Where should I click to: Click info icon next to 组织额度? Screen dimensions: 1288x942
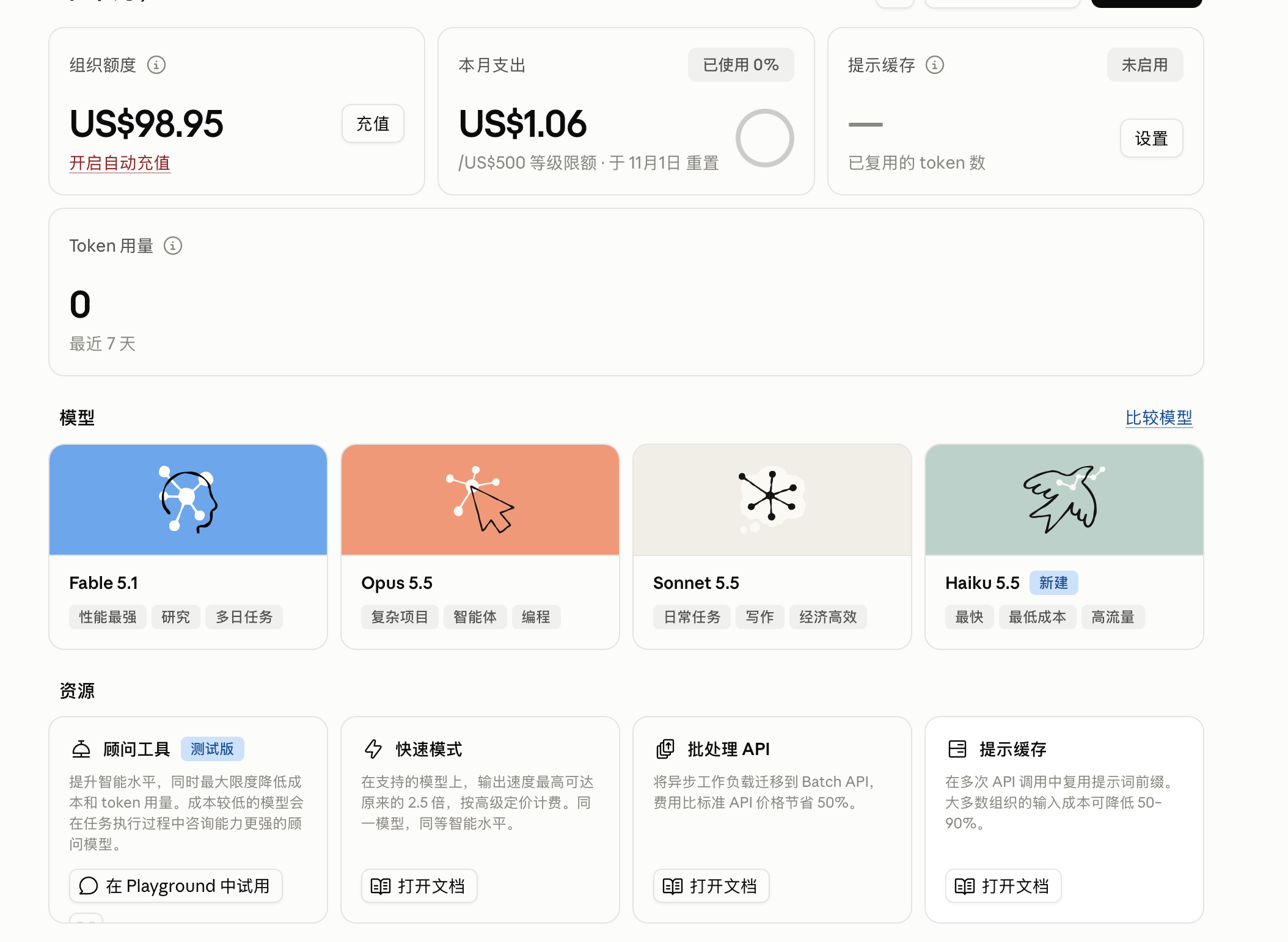pos(156,65)
